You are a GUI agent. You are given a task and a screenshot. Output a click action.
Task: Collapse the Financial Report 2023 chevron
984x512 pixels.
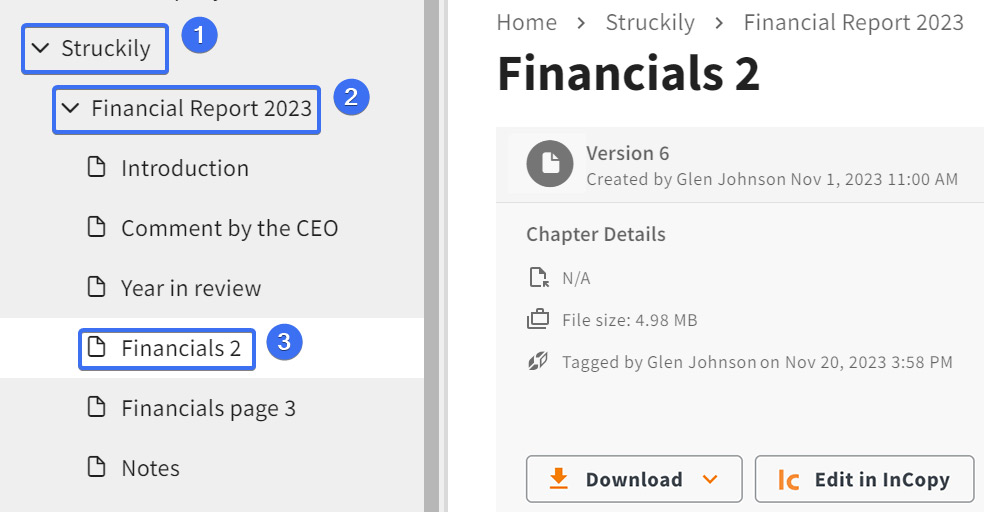click(x=70, y=108)
